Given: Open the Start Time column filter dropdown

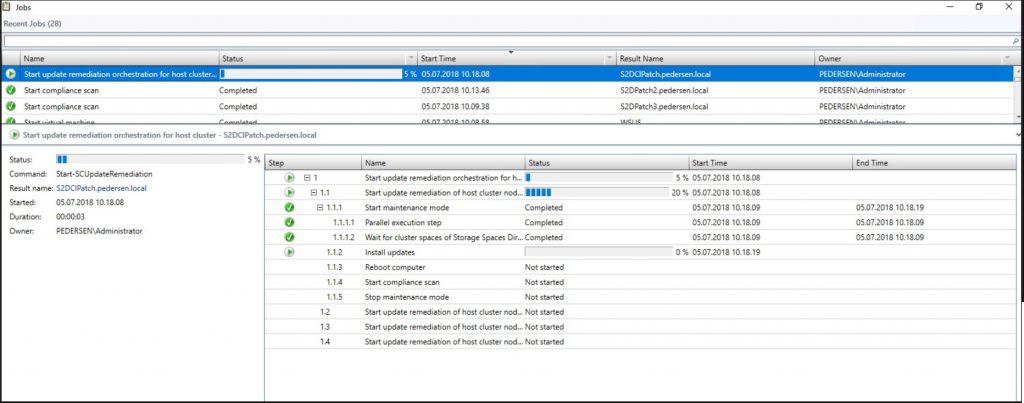Looking at the screenshot, I should tap(610, 59).
